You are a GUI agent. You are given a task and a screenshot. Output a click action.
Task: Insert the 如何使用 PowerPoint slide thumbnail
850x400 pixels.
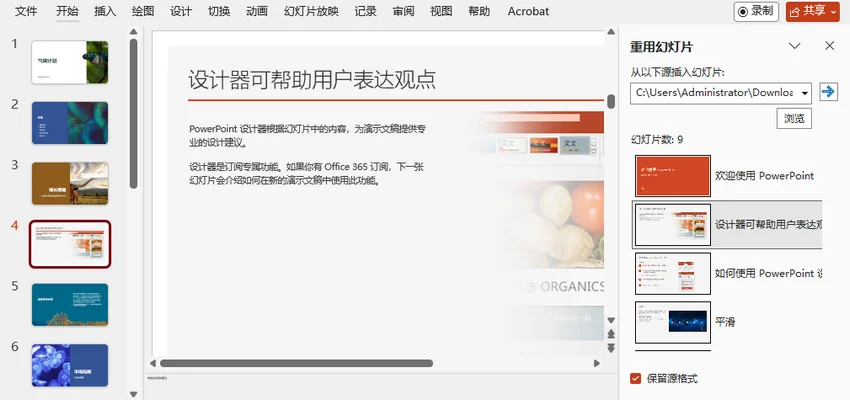click(673, 274)
